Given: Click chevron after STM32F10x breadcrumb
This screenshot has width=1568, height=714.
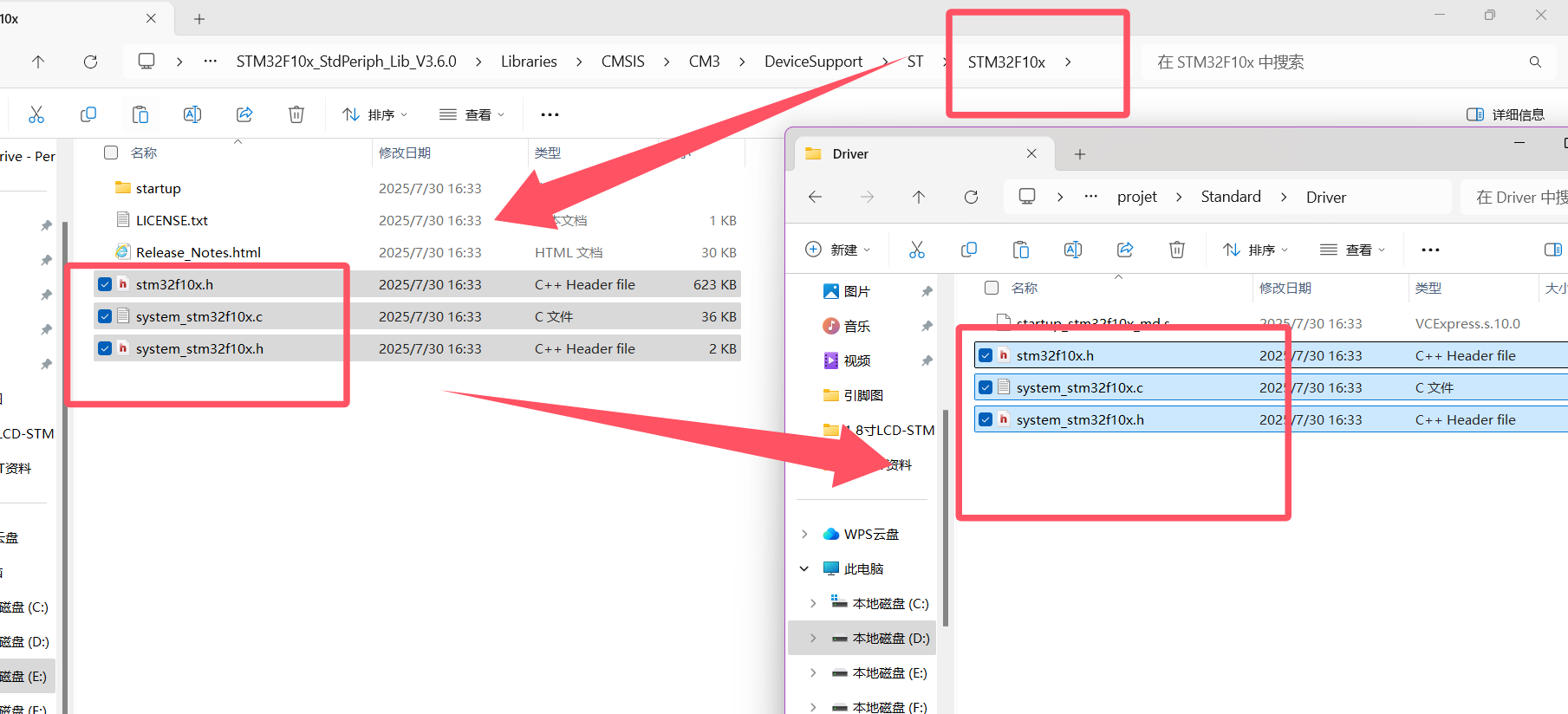Looking at the screenshot, I should [x=1068, y=62].
